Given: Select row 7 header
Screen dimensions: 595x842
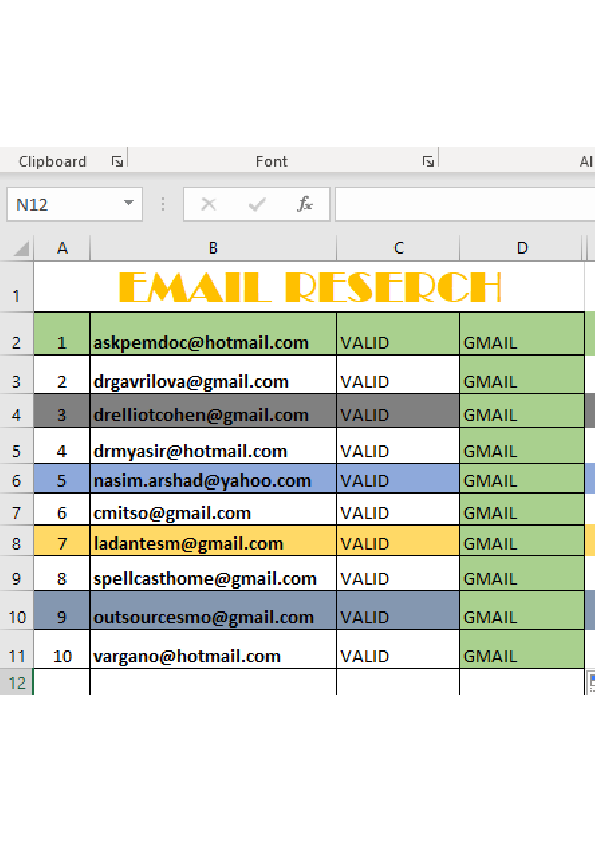Looking at the screenshot, I should pyautogui.click(x=17, y=509).
